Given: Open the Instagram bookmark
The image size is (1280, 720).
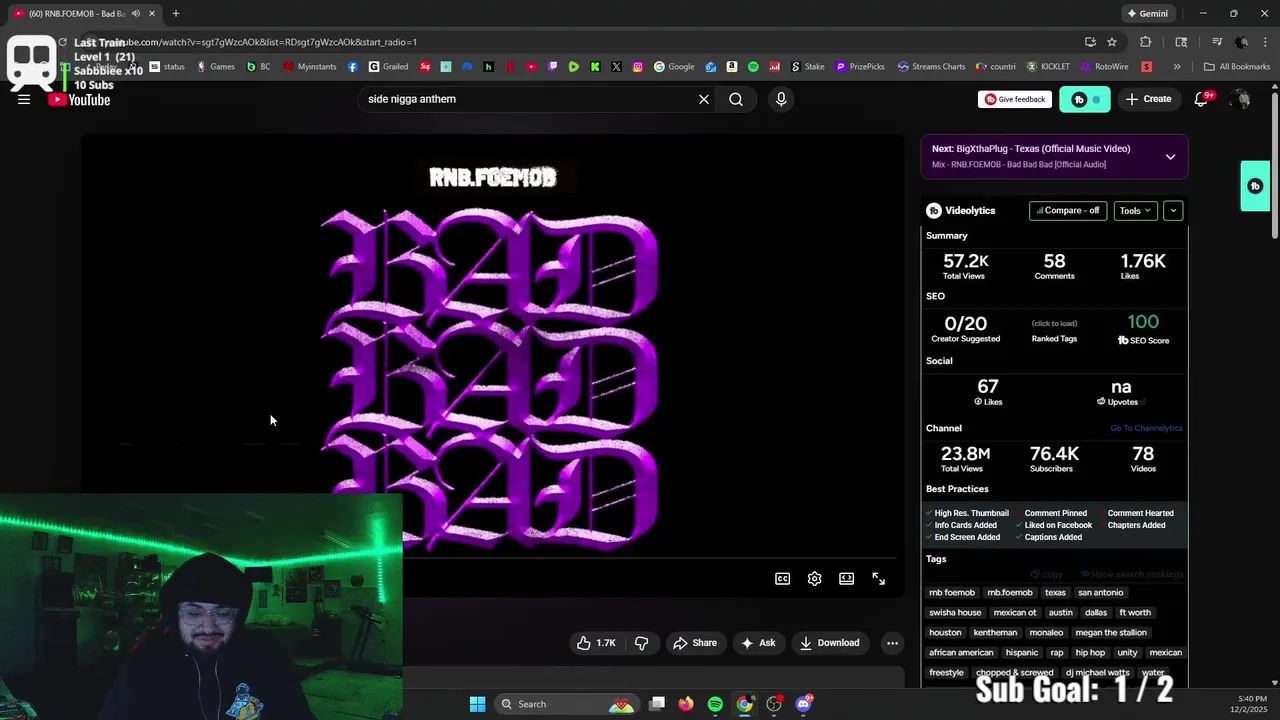Looking at the screenshot, I should [638, 67].
